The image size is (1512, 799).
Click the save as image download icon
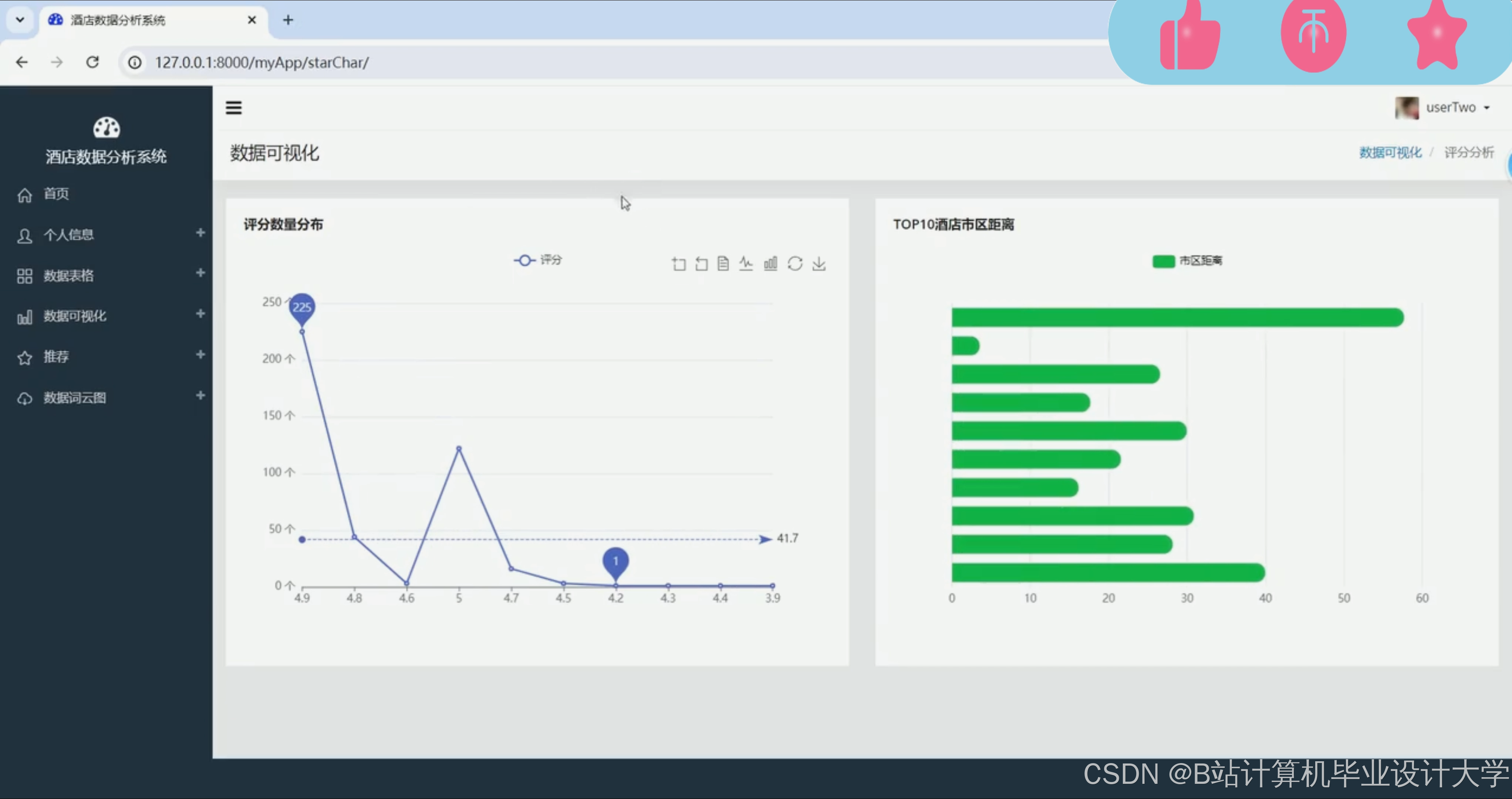click(819, 264)
